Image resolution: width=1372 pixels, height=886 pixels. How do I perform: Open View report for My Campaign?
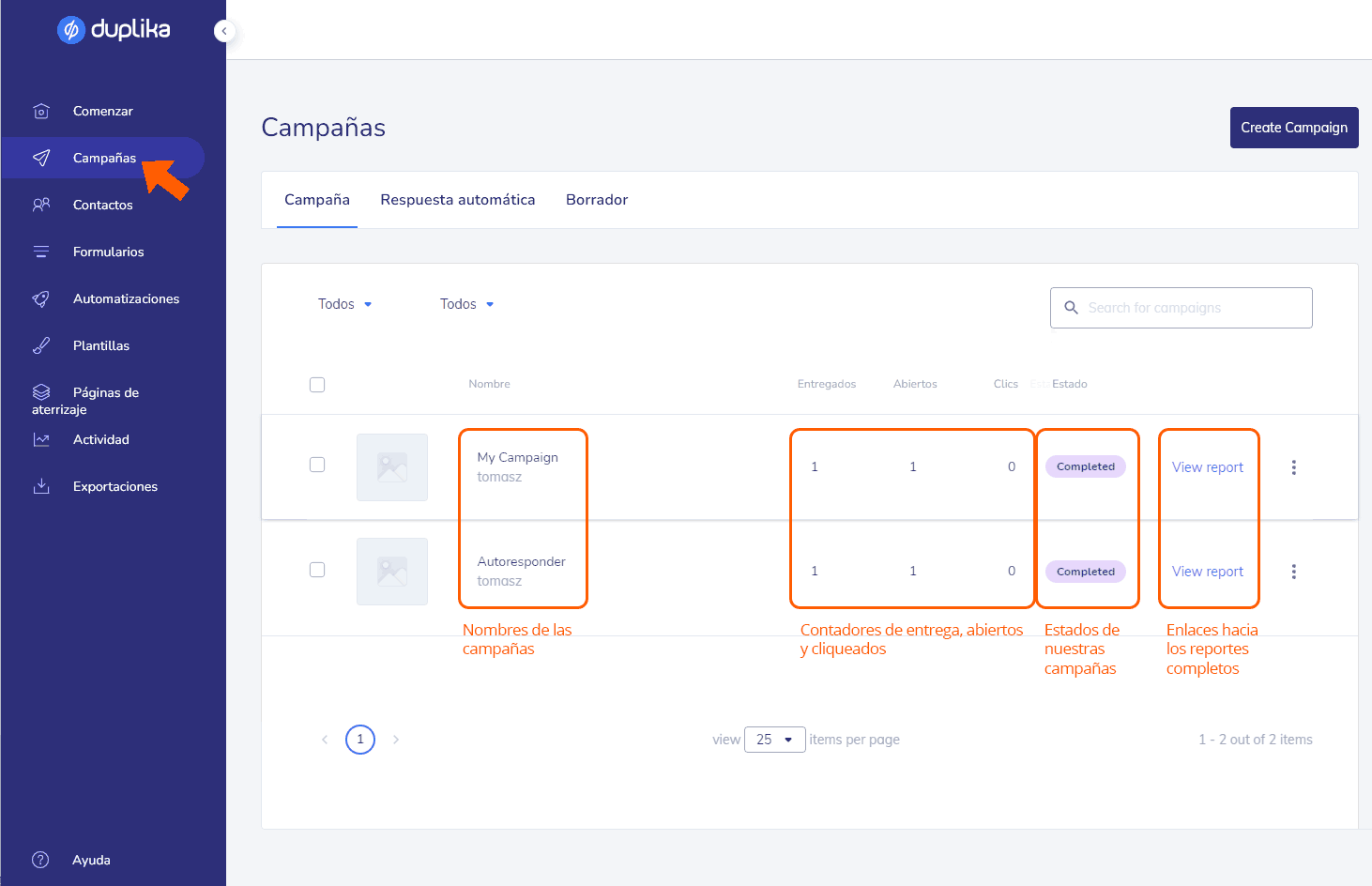1208,466
